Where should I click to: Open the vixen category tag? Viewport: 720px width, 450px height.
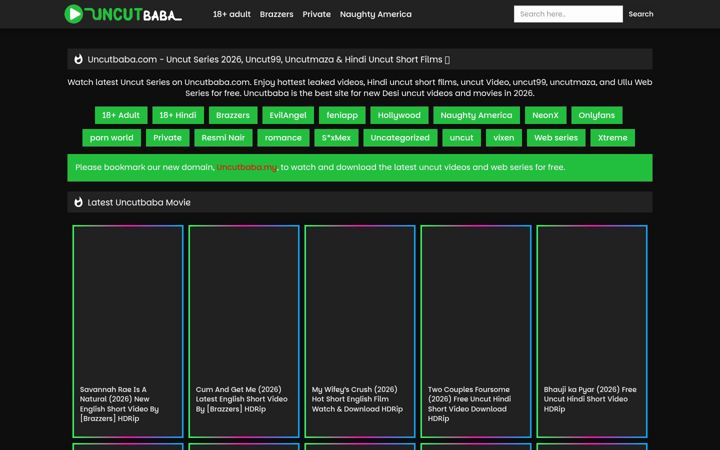point(504,138)
